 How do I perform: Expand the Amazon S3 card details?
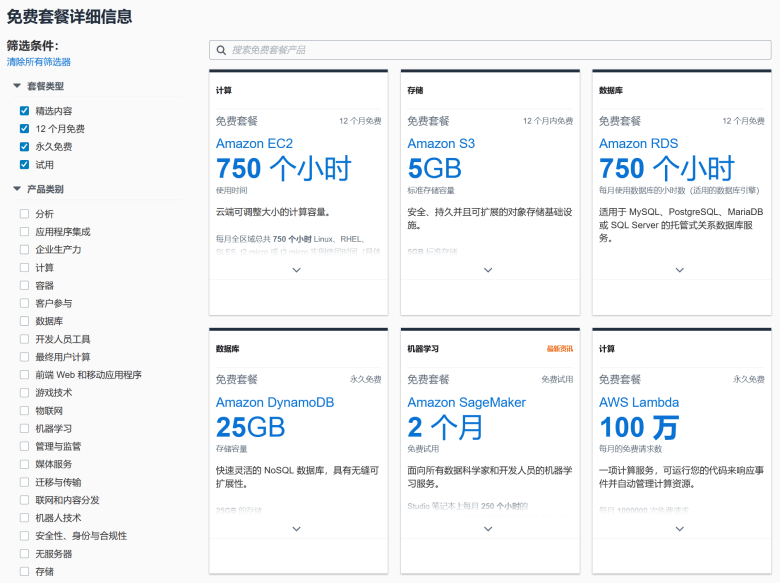[488, 270]
